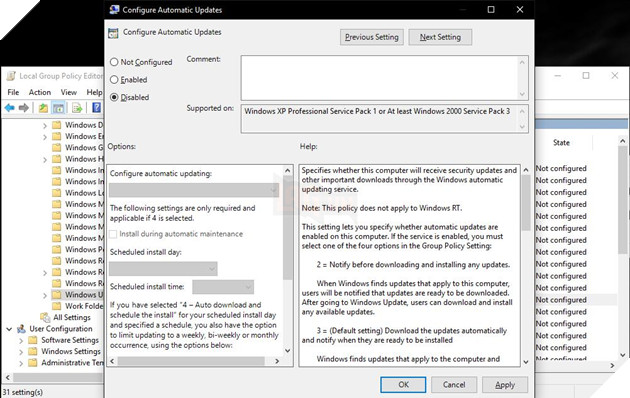
Task: Tick Install during automatic maintenance checkbox
Action: 113,234
